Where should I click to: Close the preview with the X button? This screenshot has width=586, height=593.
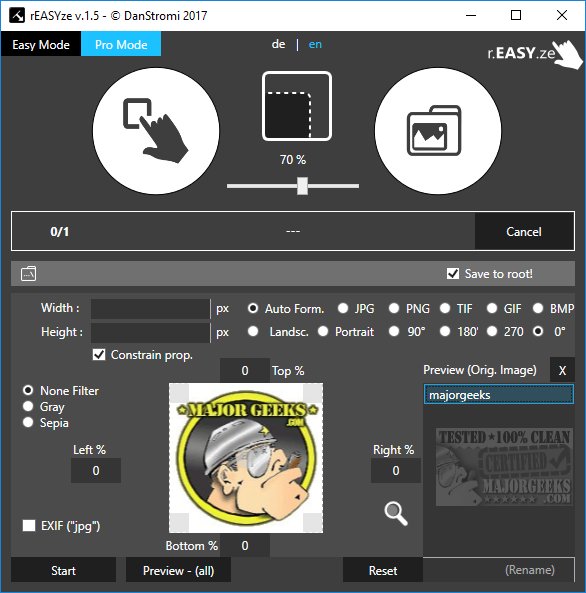click(562, 370)
